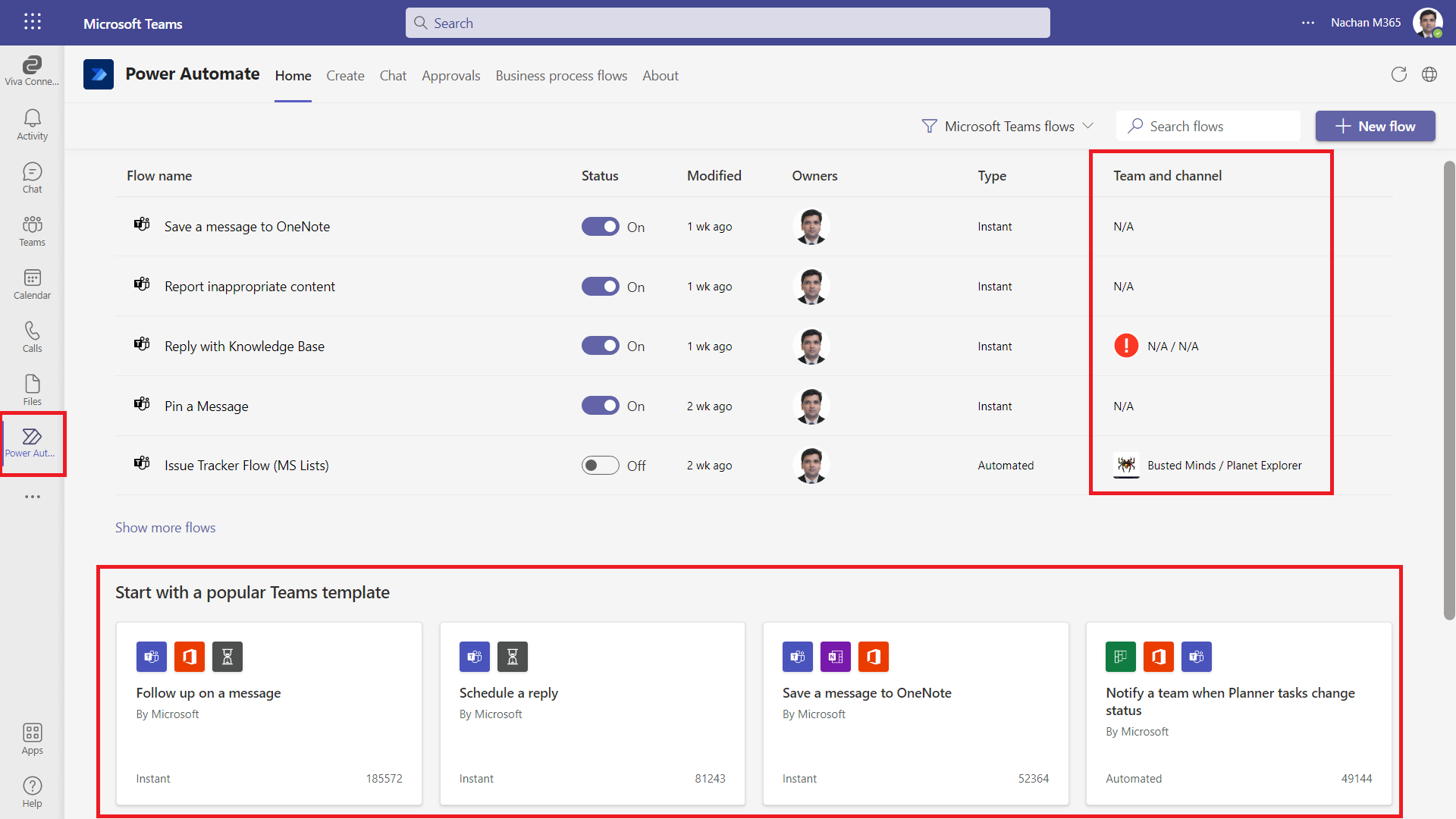Expand more apps ellipsis in sidebar

[32, 497]
